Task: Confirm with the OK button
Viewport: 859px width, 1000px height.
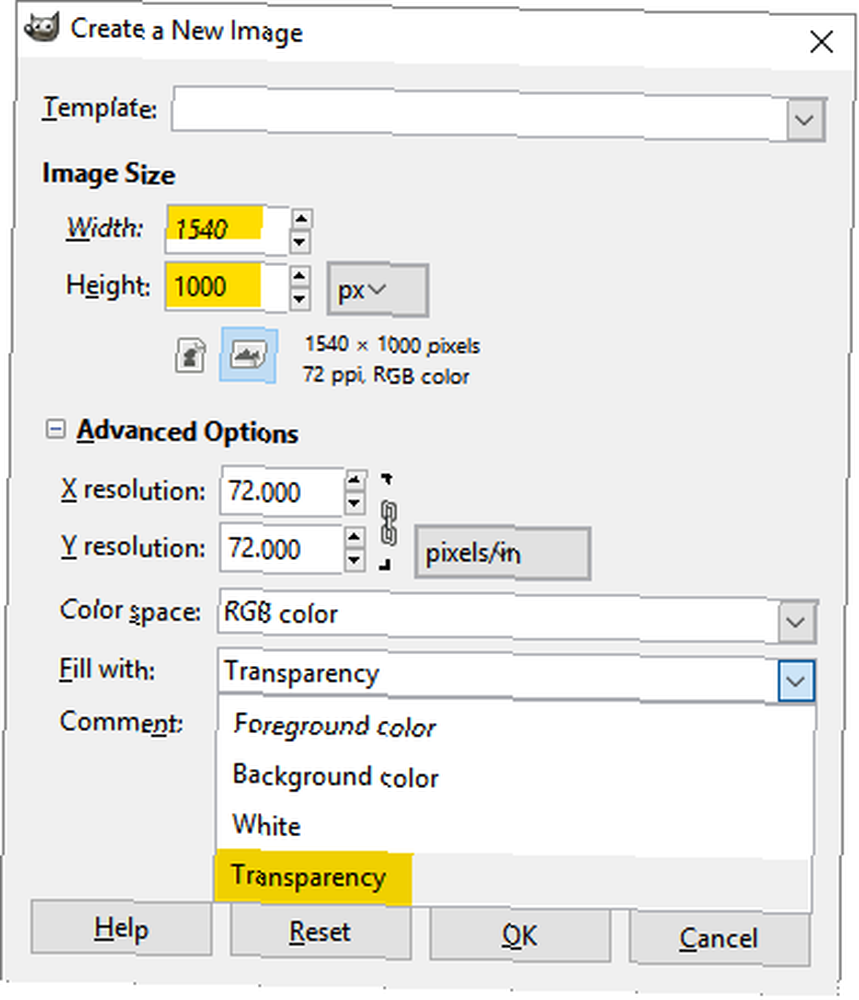Action: [520, 935]
